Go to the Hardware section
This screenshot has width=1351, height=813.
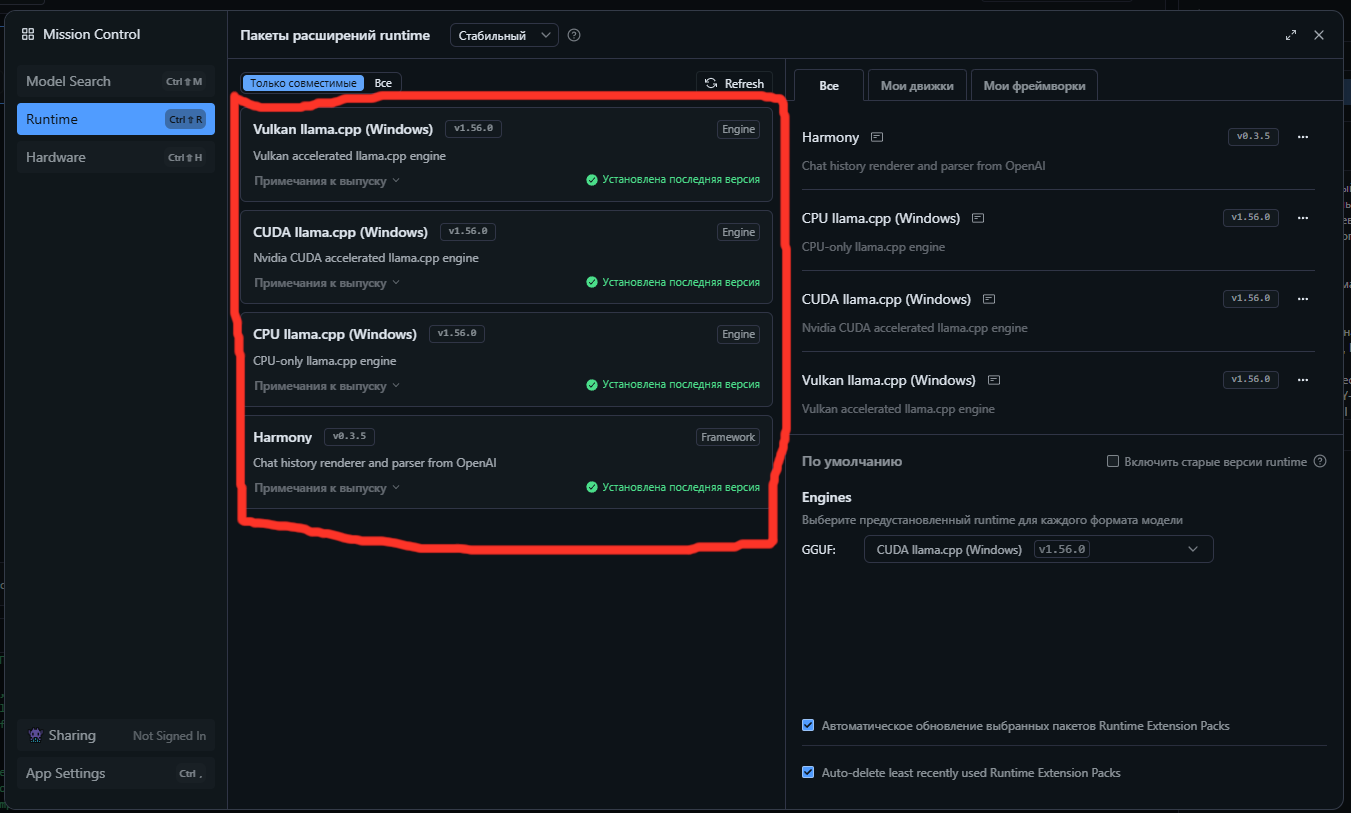click(116, 157)
